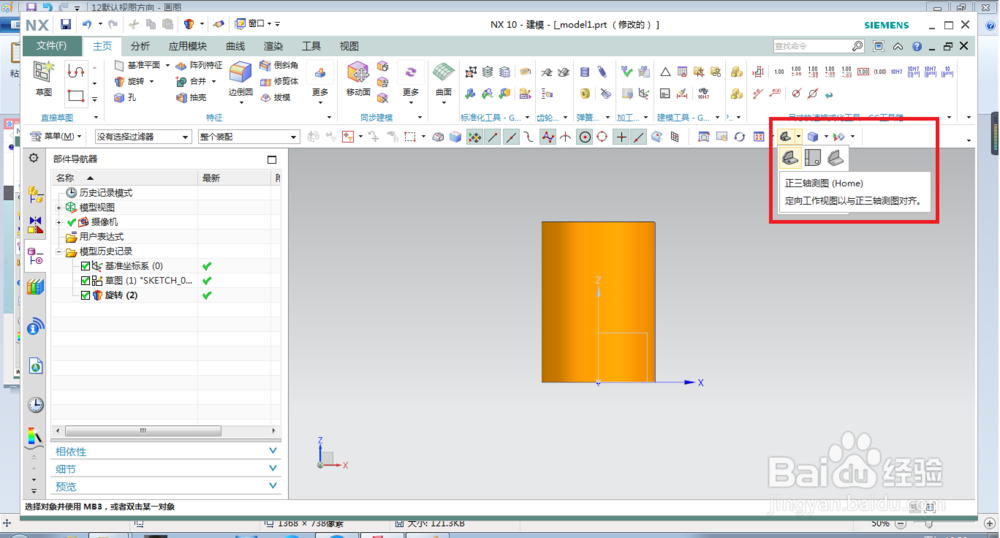Open the Assembly Navigator sidebar icon

(x=35, y=194)
